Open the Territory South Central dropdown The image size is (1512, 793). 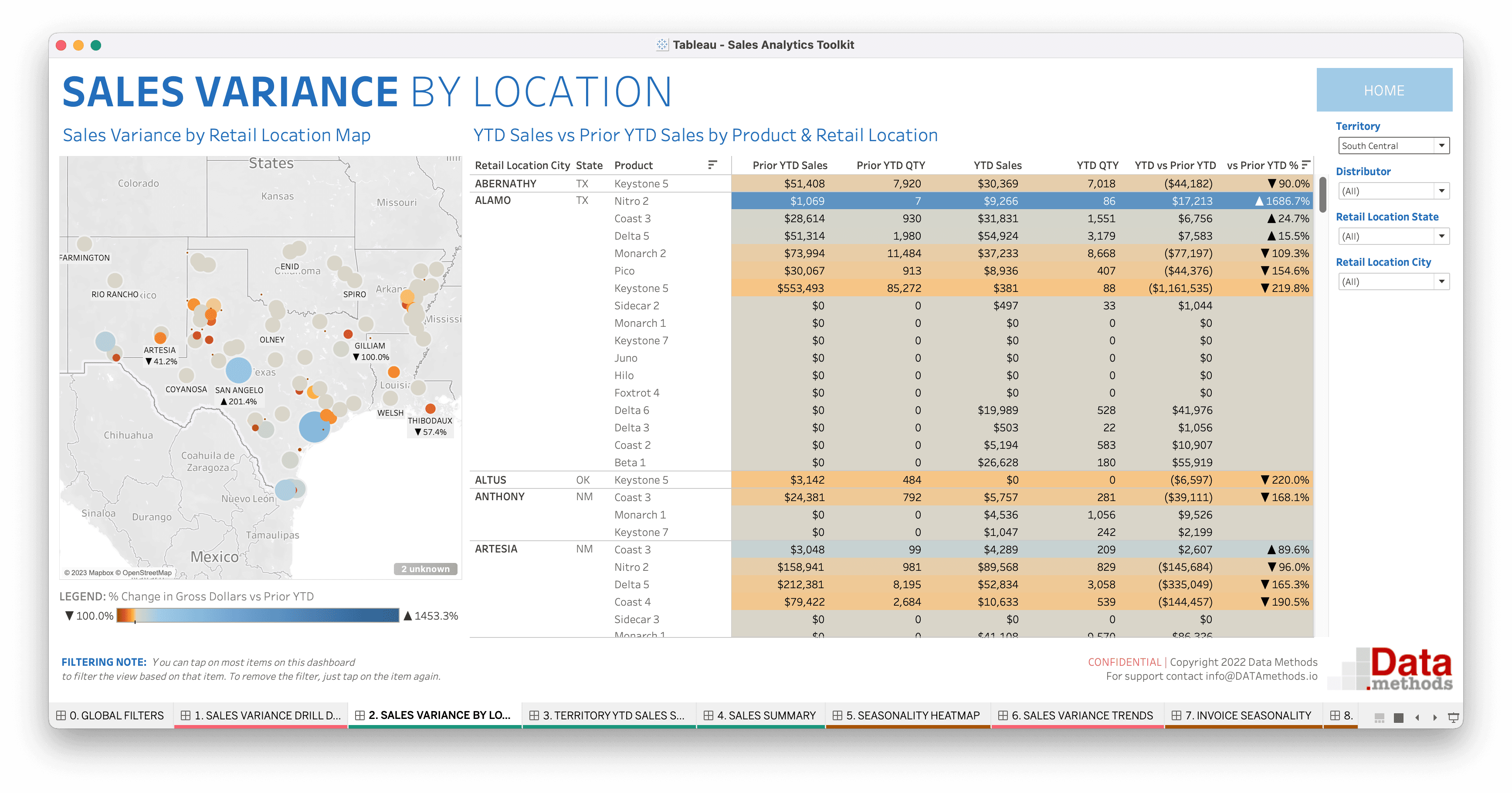(1441, 146)
